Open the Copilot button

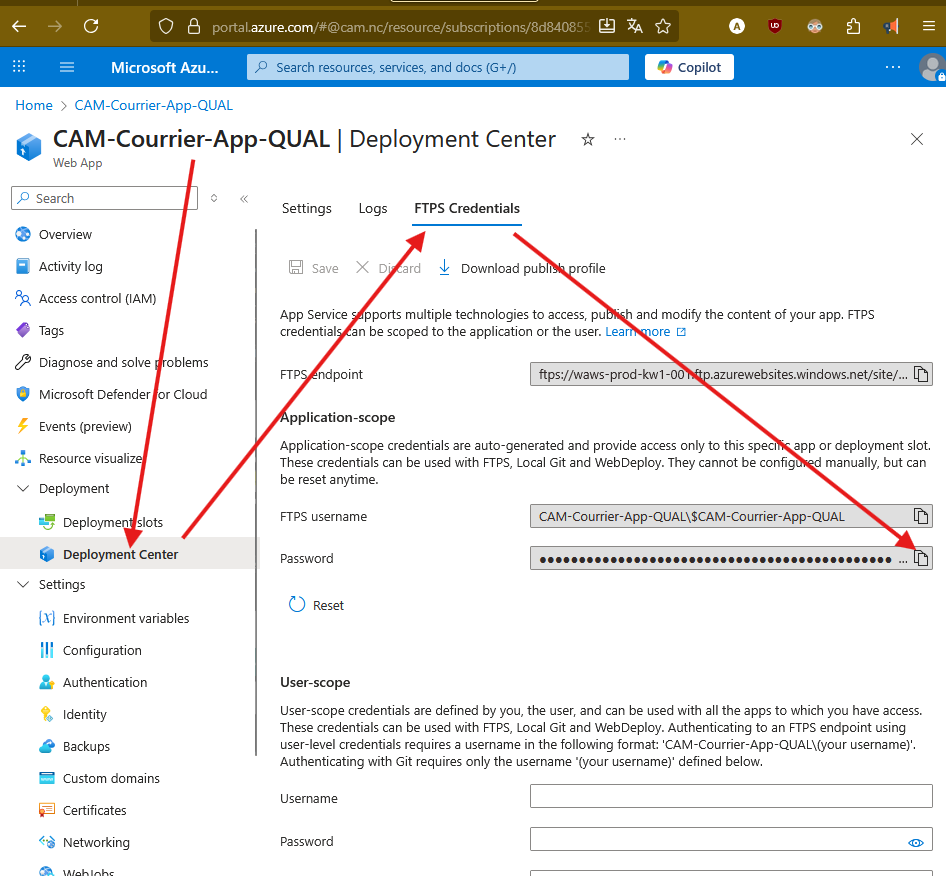click(689, 67)
